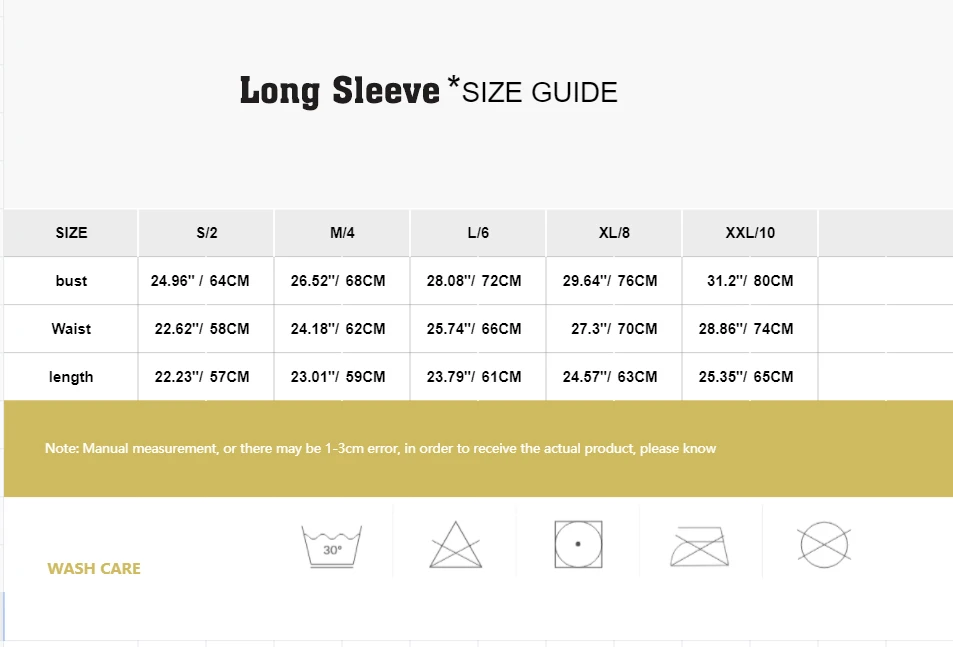Click the manual measurement note text

[380, 448]
